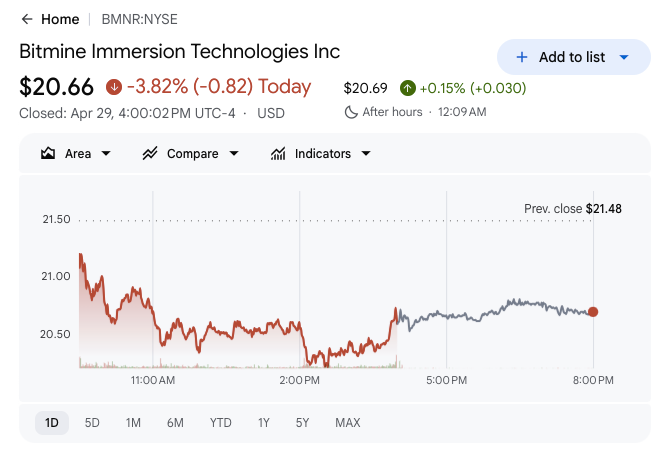
Task: Expand the Area chart type dropdown arrow
Action: [106, 154]
